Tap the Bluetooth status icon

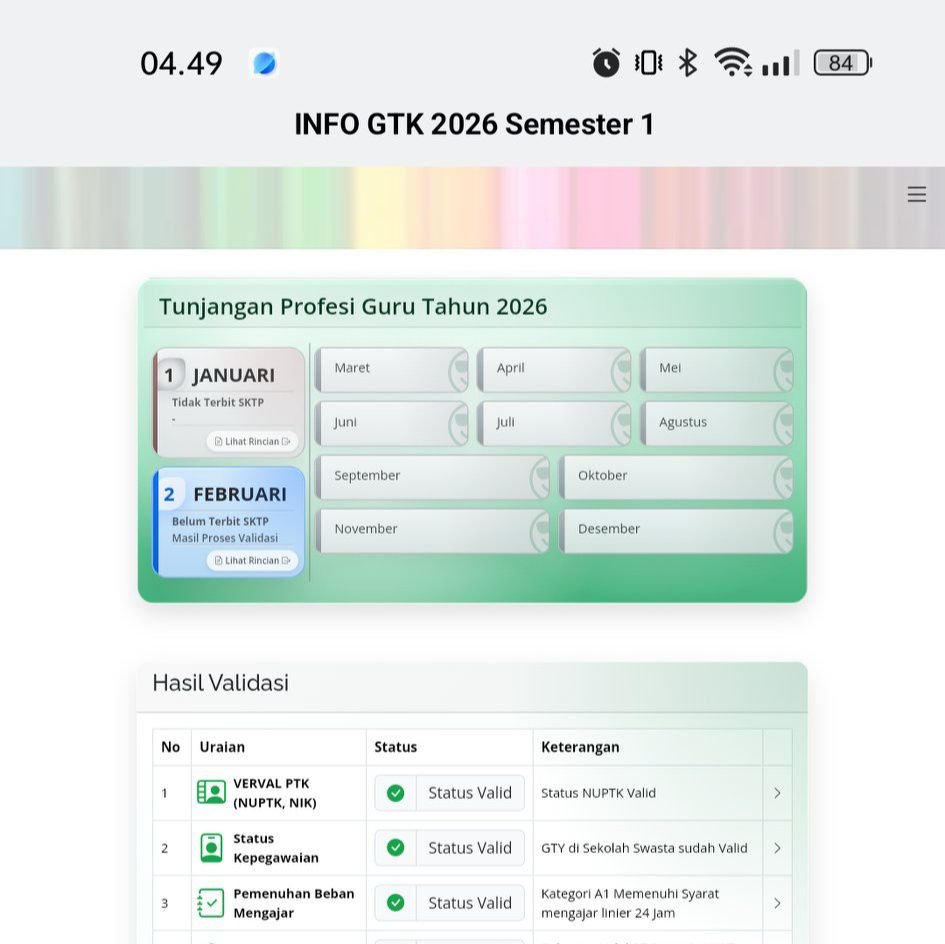pos(688,63)
